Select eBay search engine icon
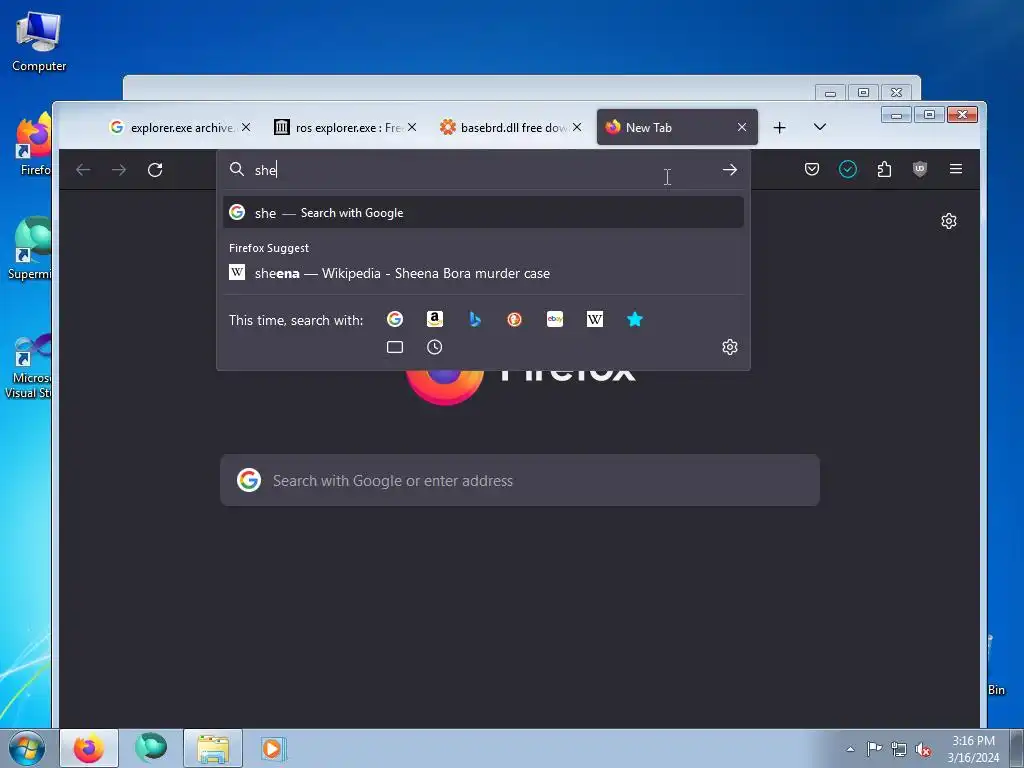Image resolution: width=1024 pixels, height=768 pixels. (x=555, y=319)
